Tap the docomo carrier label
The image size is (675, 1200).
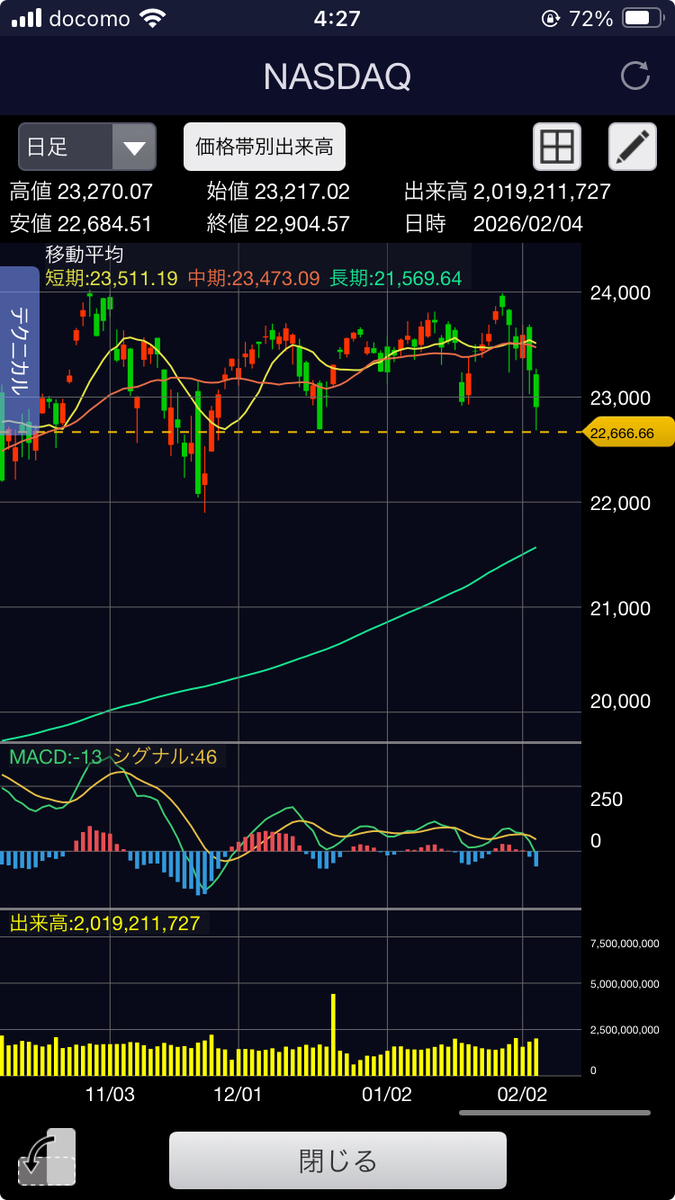pos(89,19)
